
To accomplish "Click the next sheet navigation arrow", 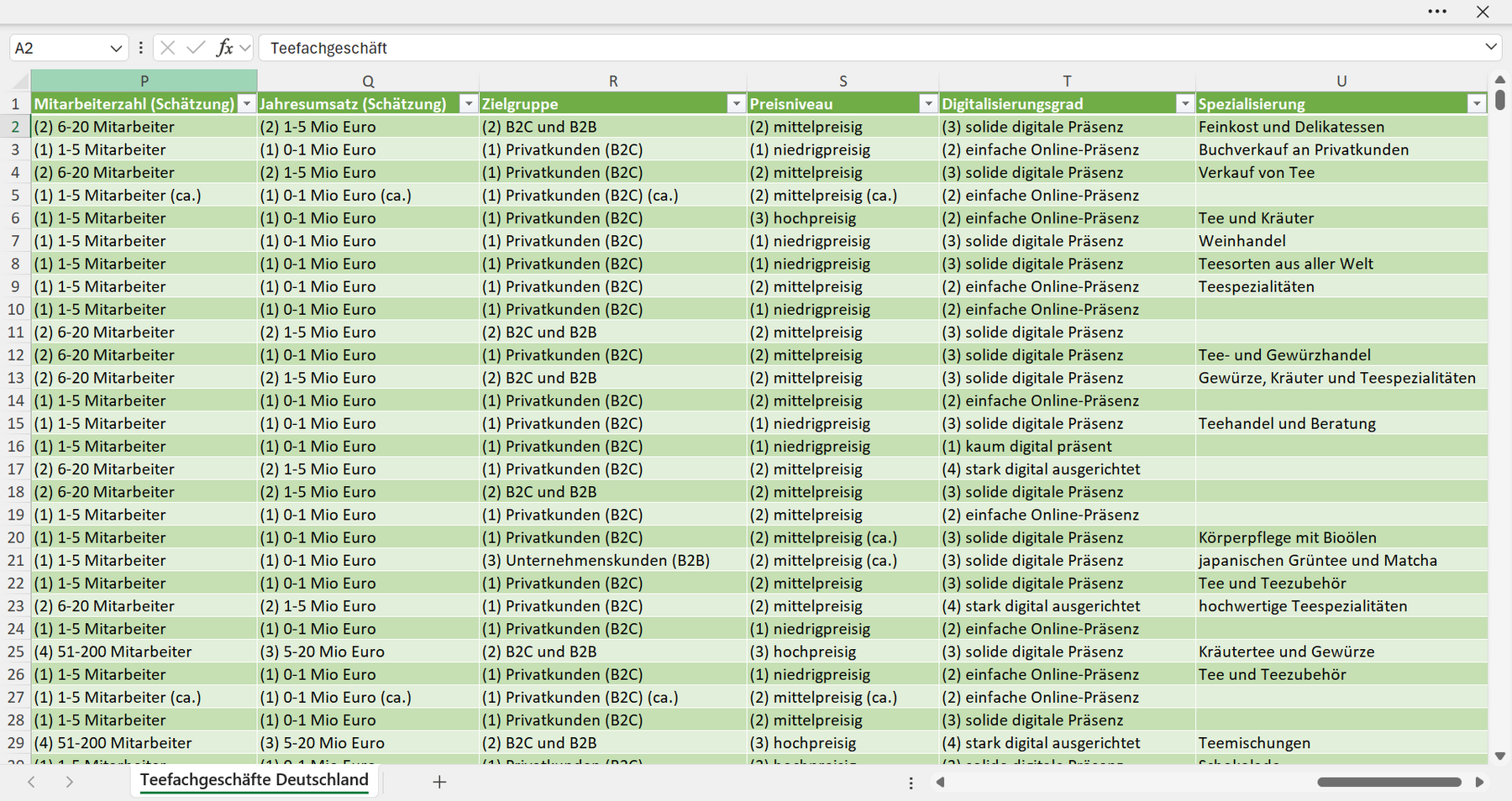I will pos(70,782).
